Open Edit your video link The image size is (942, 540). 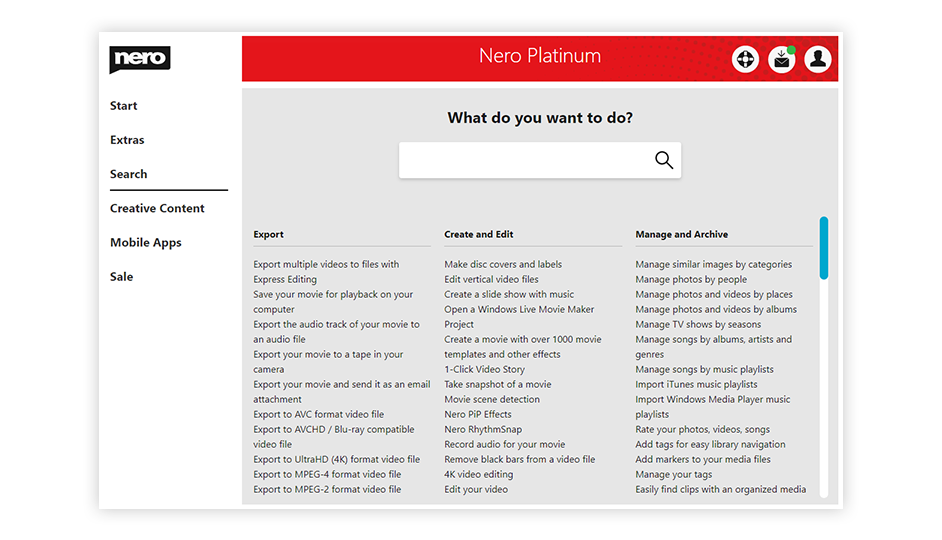[476, 490]
